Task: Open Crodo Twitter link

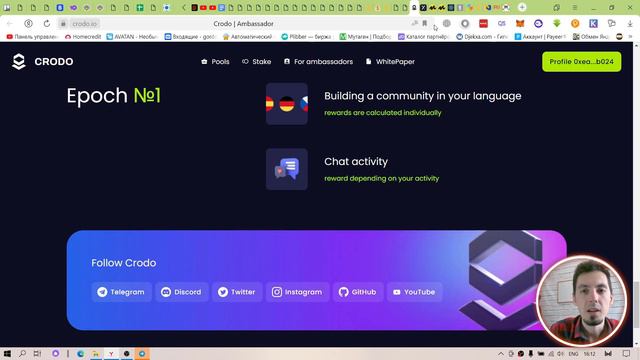Action: click(237, 292)
